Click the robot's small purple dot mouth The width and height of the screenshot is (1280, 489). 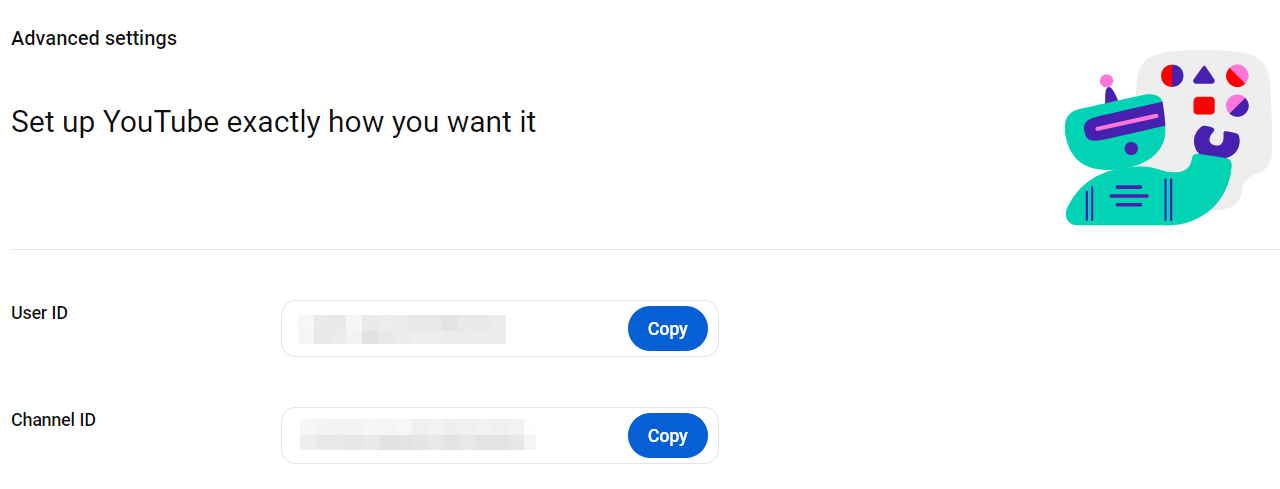click(x=1131, y=149)
